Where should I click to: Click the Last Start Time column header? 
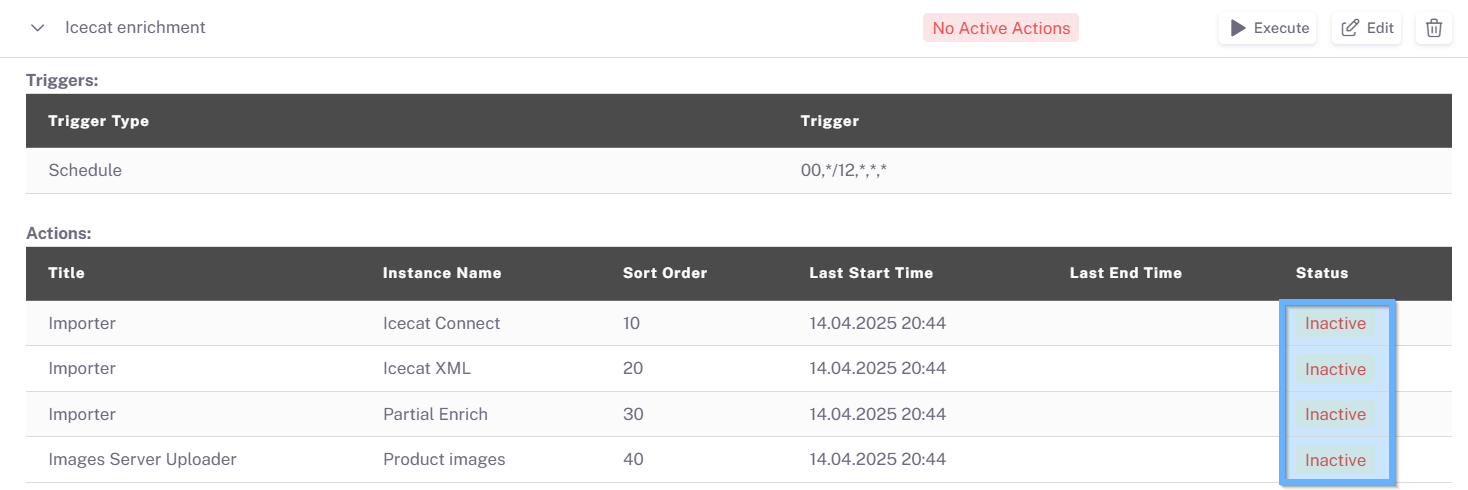(871, 273)
